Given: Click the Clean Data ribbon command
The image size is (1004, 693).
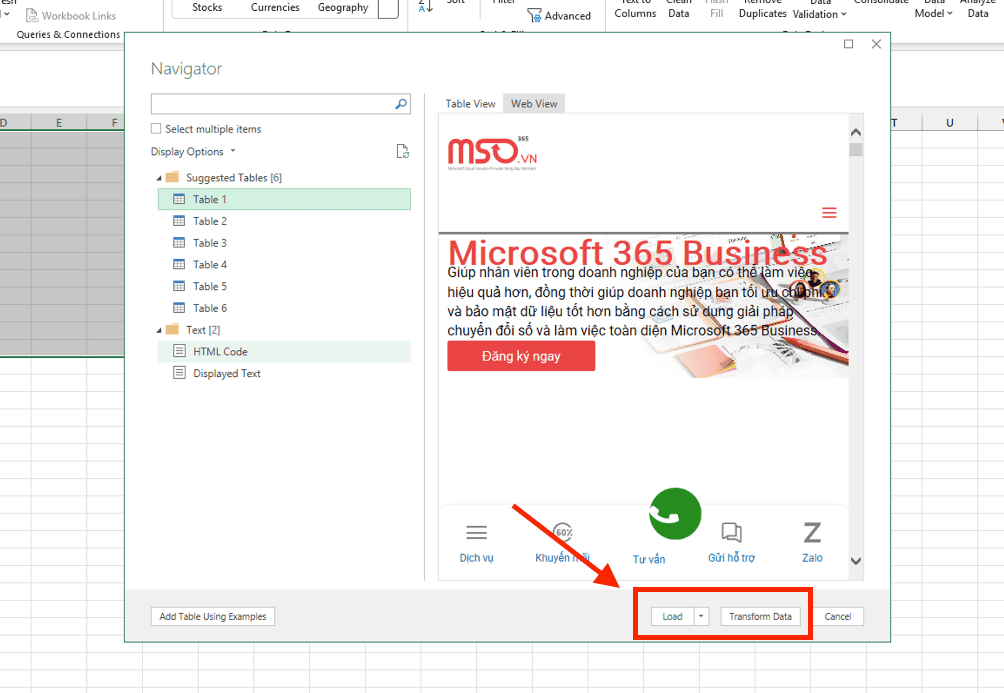Looking at the screenshot, I should [679, 10].
